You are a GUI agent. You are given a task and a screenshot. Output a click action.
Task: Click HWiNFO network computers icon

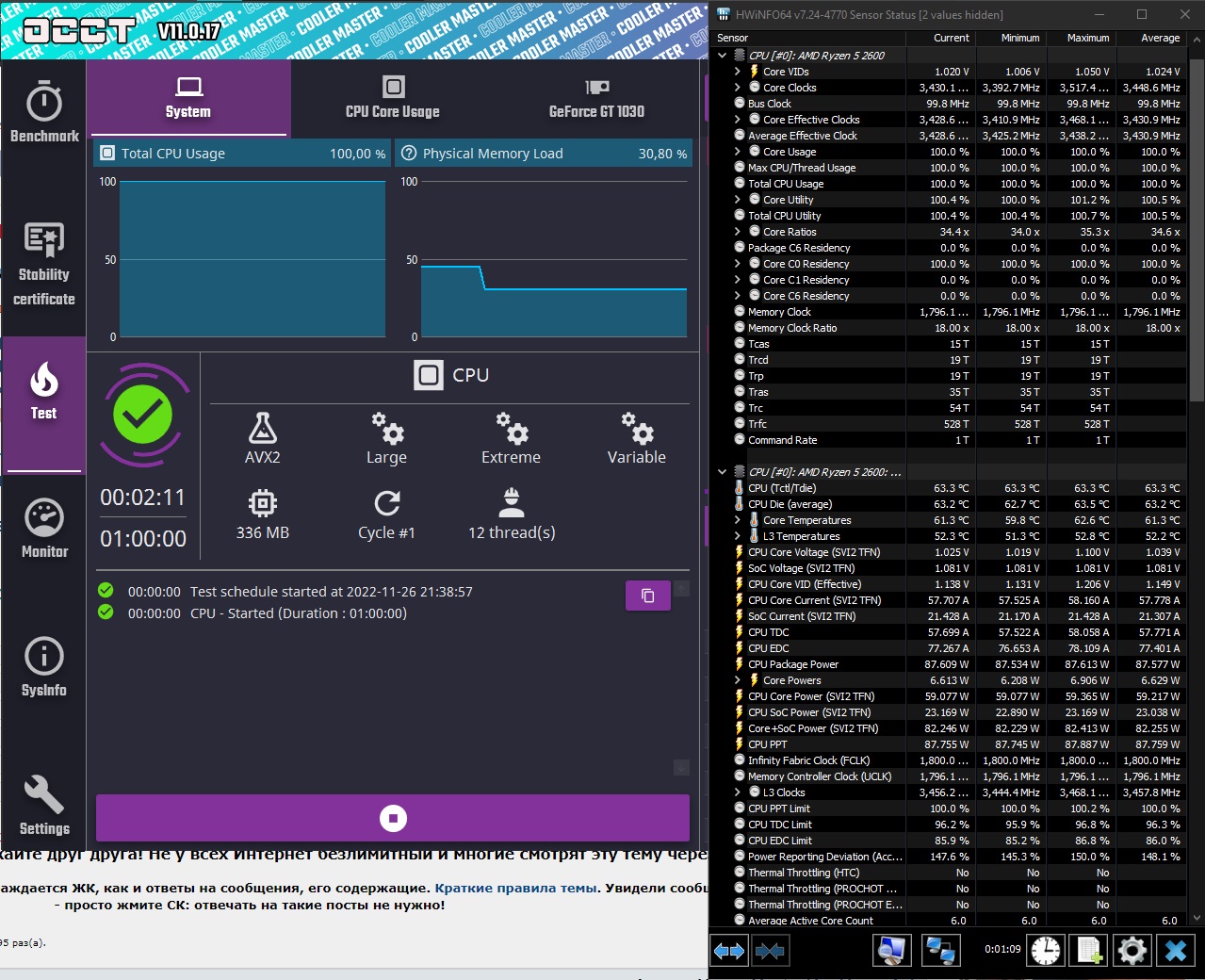click(x=940, y=951)
